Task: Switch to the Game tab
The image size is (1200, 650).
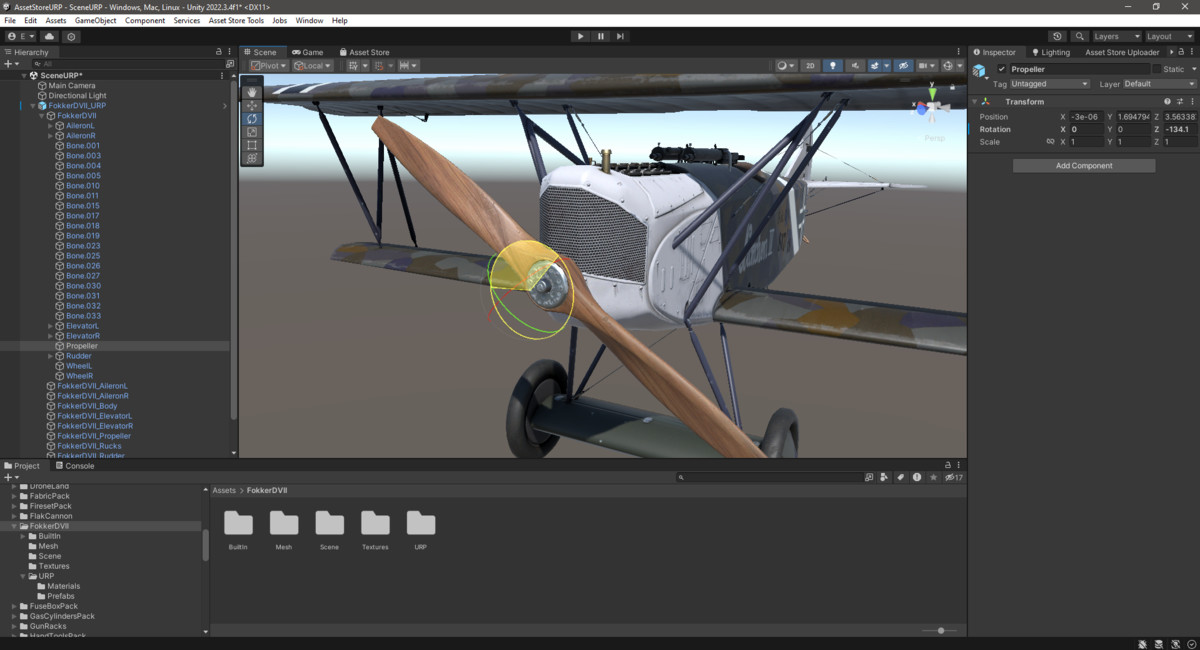Action: coord(309,51)
